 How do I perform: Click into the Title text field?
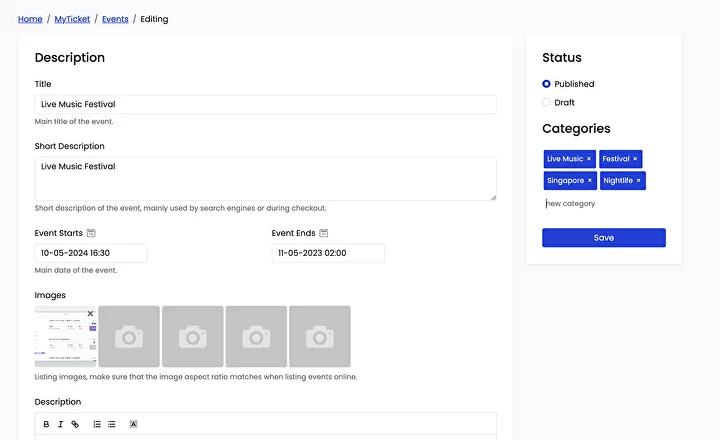coord(265,104)
